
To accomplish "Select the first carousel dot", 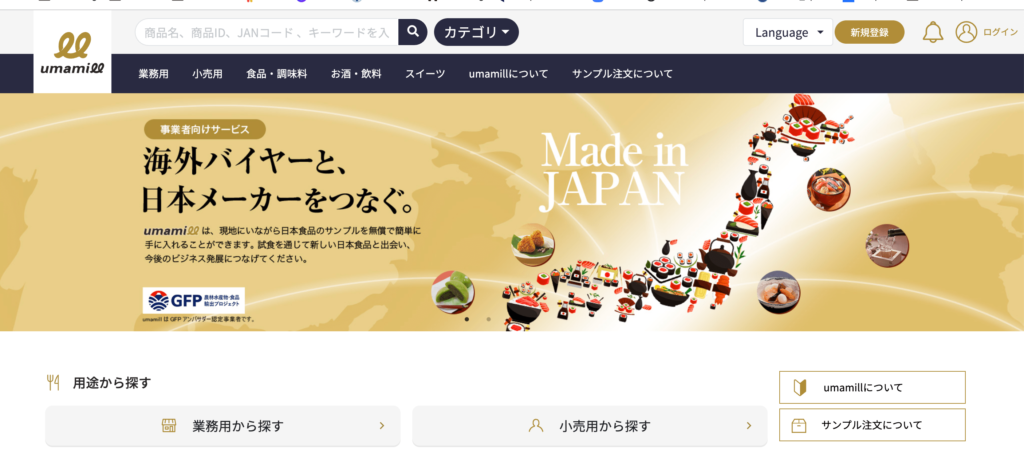I will 466,319.
